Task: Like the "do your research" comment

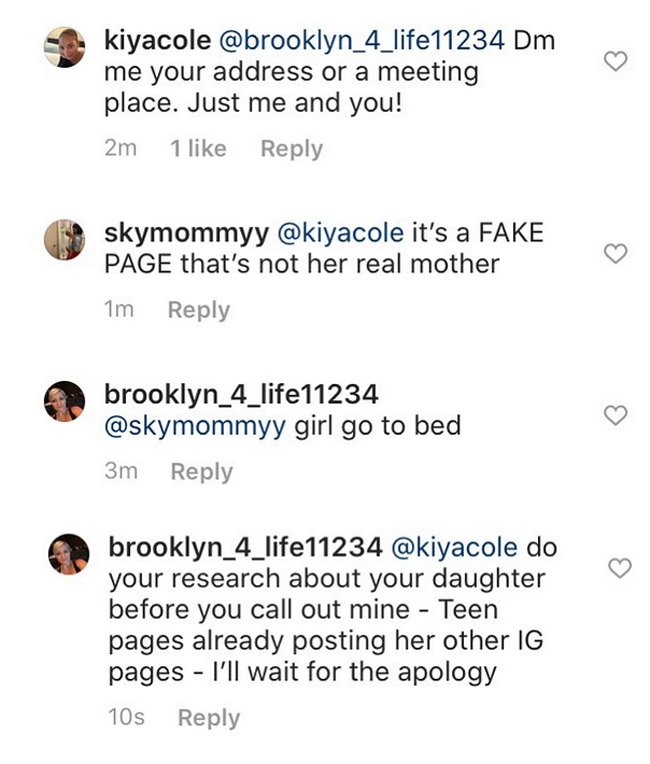Action: (620, 568)
